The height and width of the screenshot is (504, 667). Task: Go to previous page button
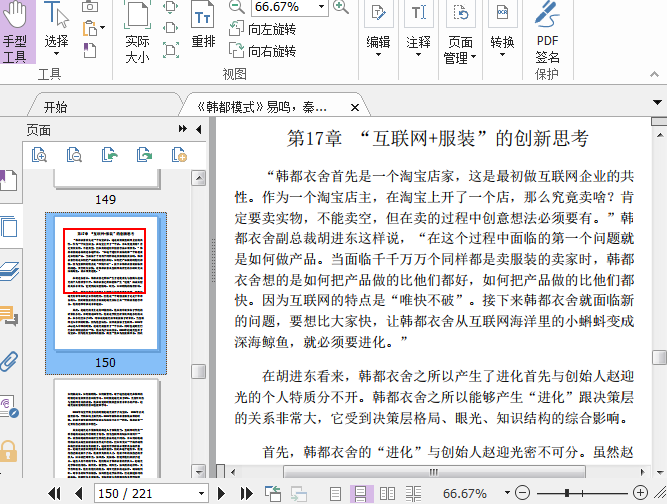(78, 493)
